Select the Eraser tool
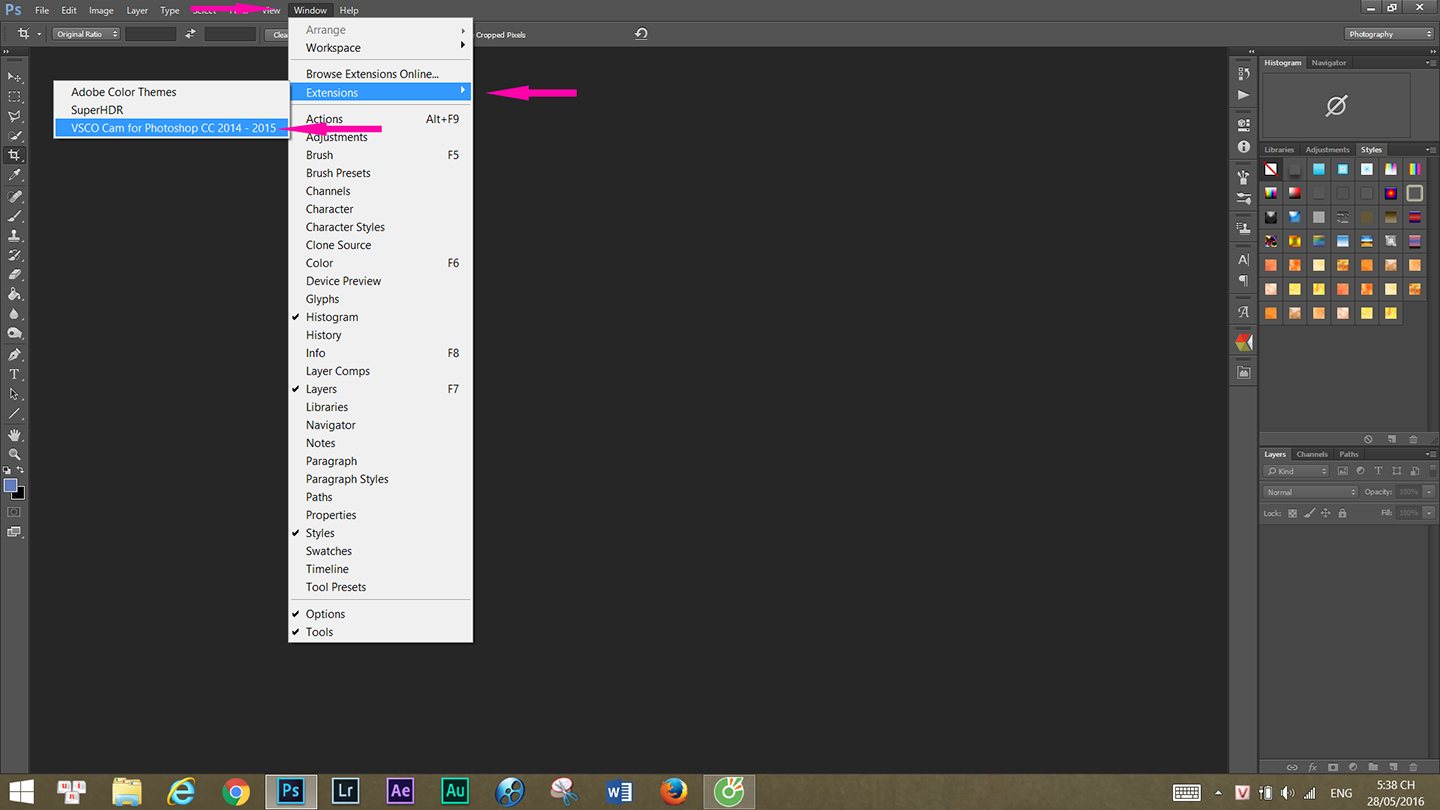Image resolution: width=1440 pixels, height=810 pixels. click(x=14, y=275)
